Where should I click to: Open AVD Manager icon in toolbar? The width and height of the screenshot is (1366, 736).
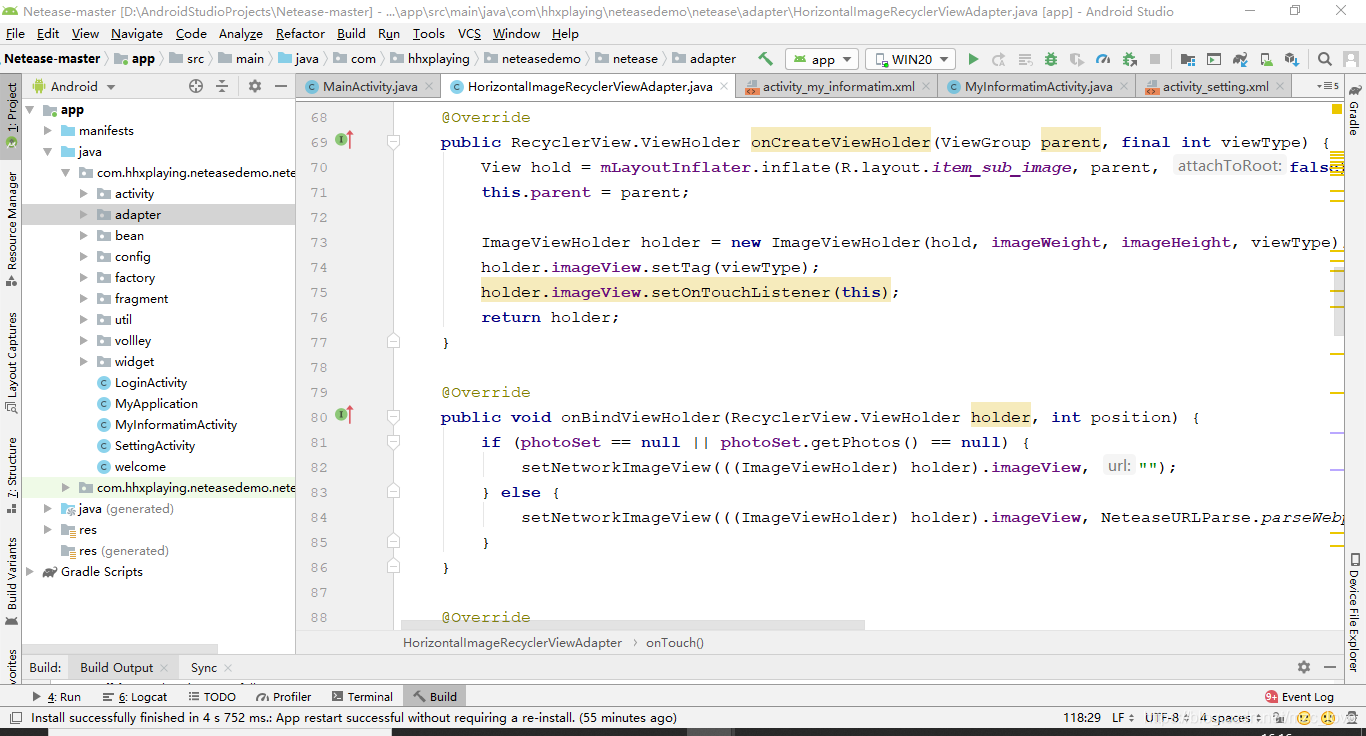(1213, 59)
